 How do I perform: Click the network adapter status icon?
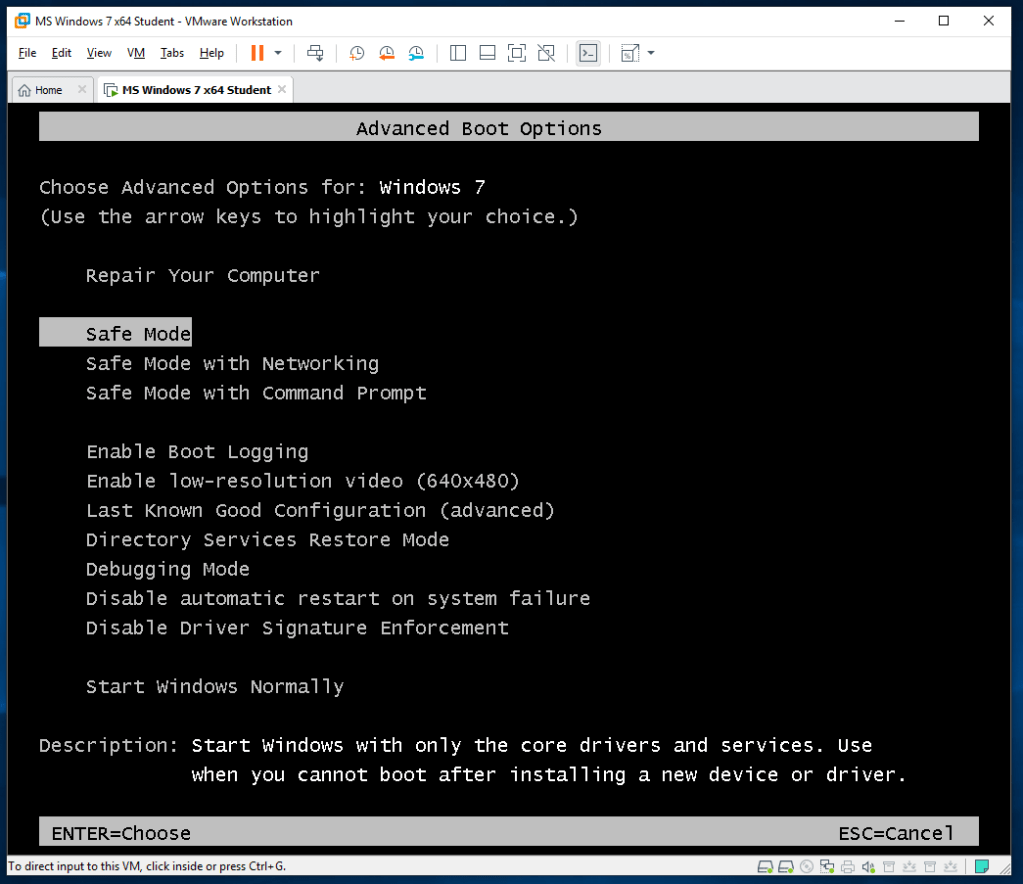(x=827, y=866)
